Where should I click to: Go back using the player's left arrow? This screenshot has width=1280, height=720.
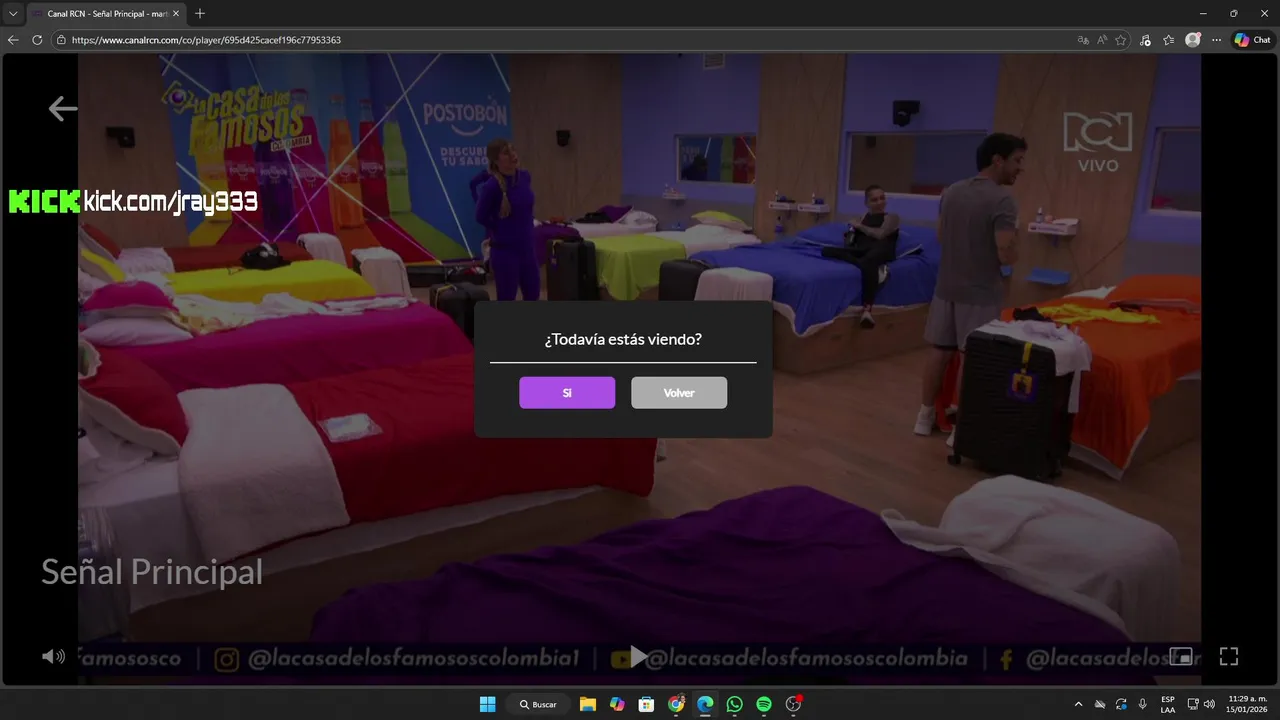(x=63, y=108)
